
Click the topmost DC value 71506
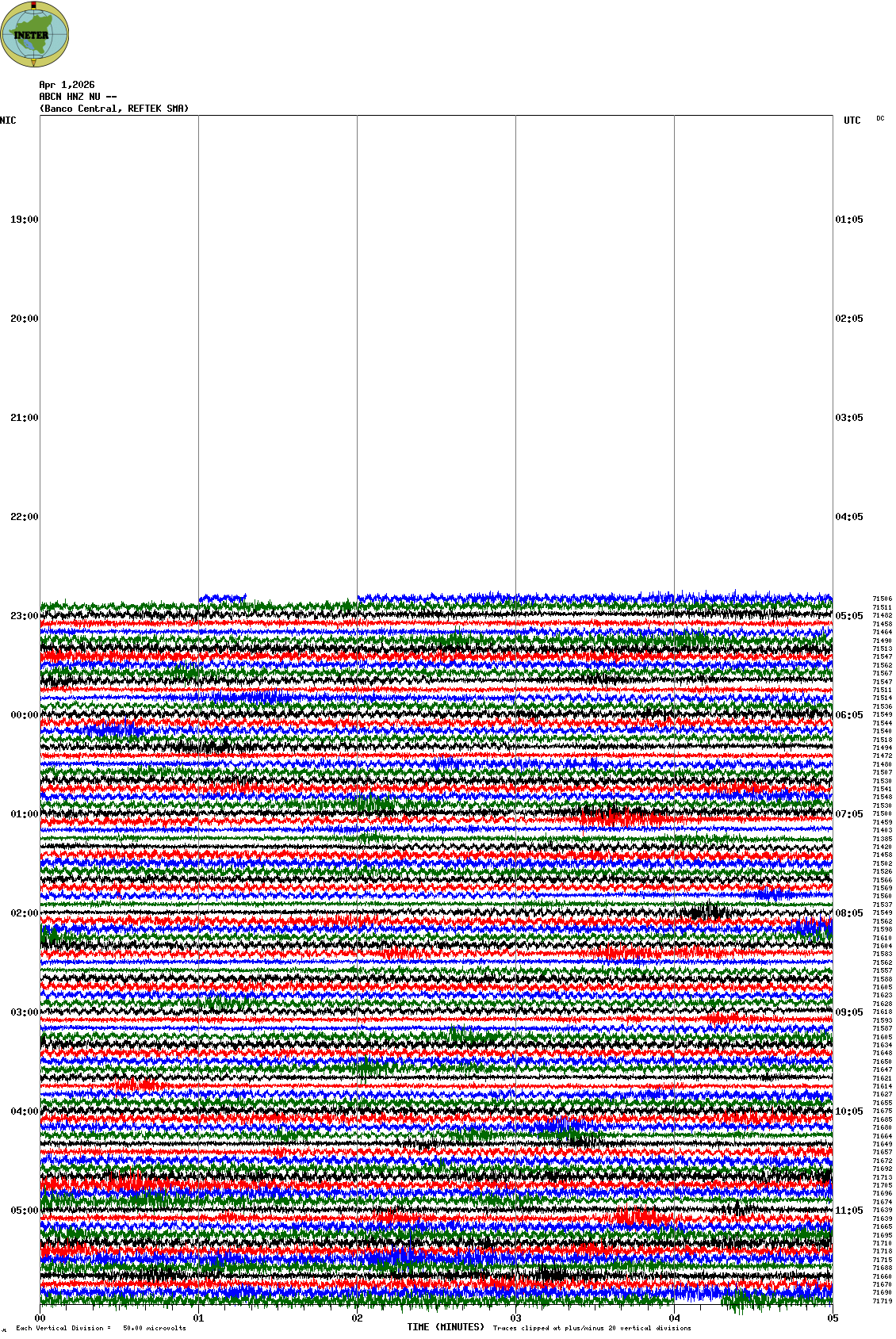point(882,599)
